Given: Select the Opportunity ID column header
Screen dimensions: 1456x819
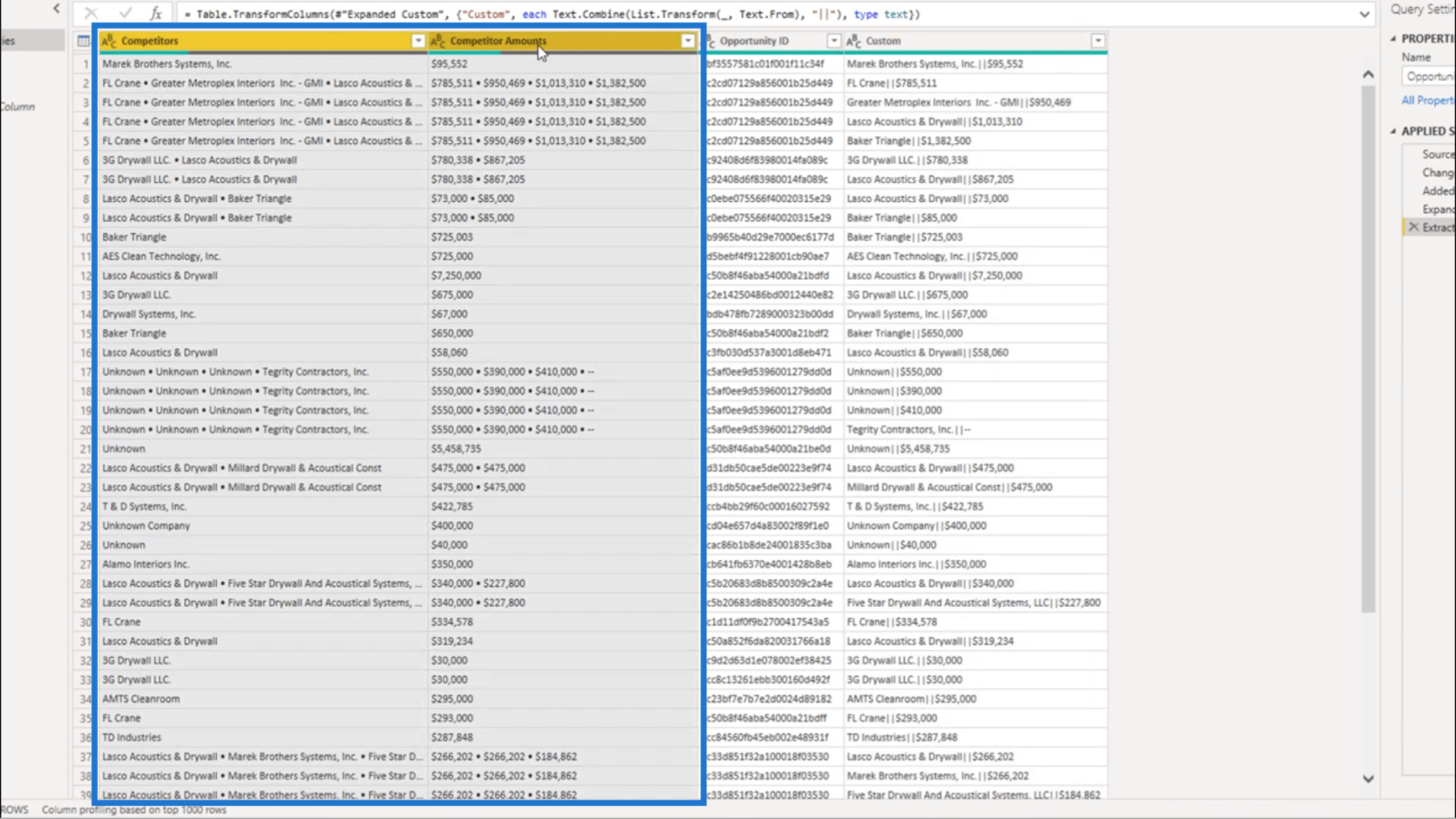Looking at the screenshot, I should (x=773, y=41).
